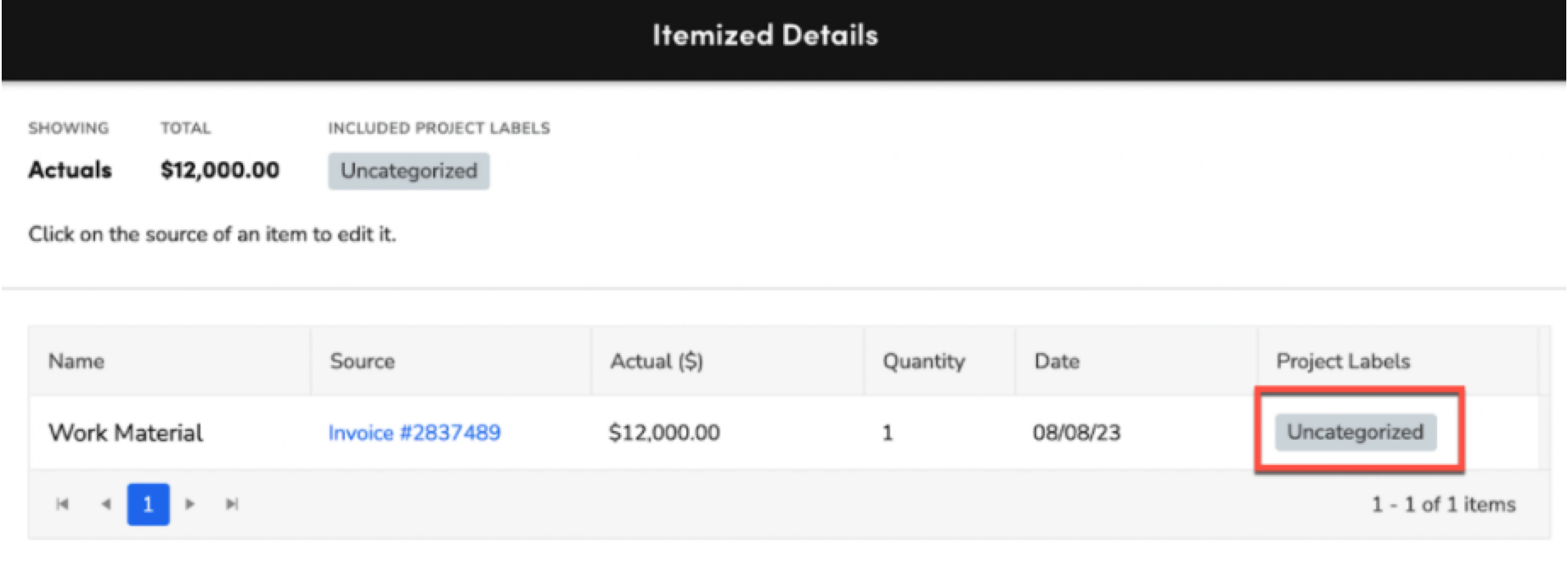1568x572 pixels.
Task: Select the Work Material item row
Action: 127,433
